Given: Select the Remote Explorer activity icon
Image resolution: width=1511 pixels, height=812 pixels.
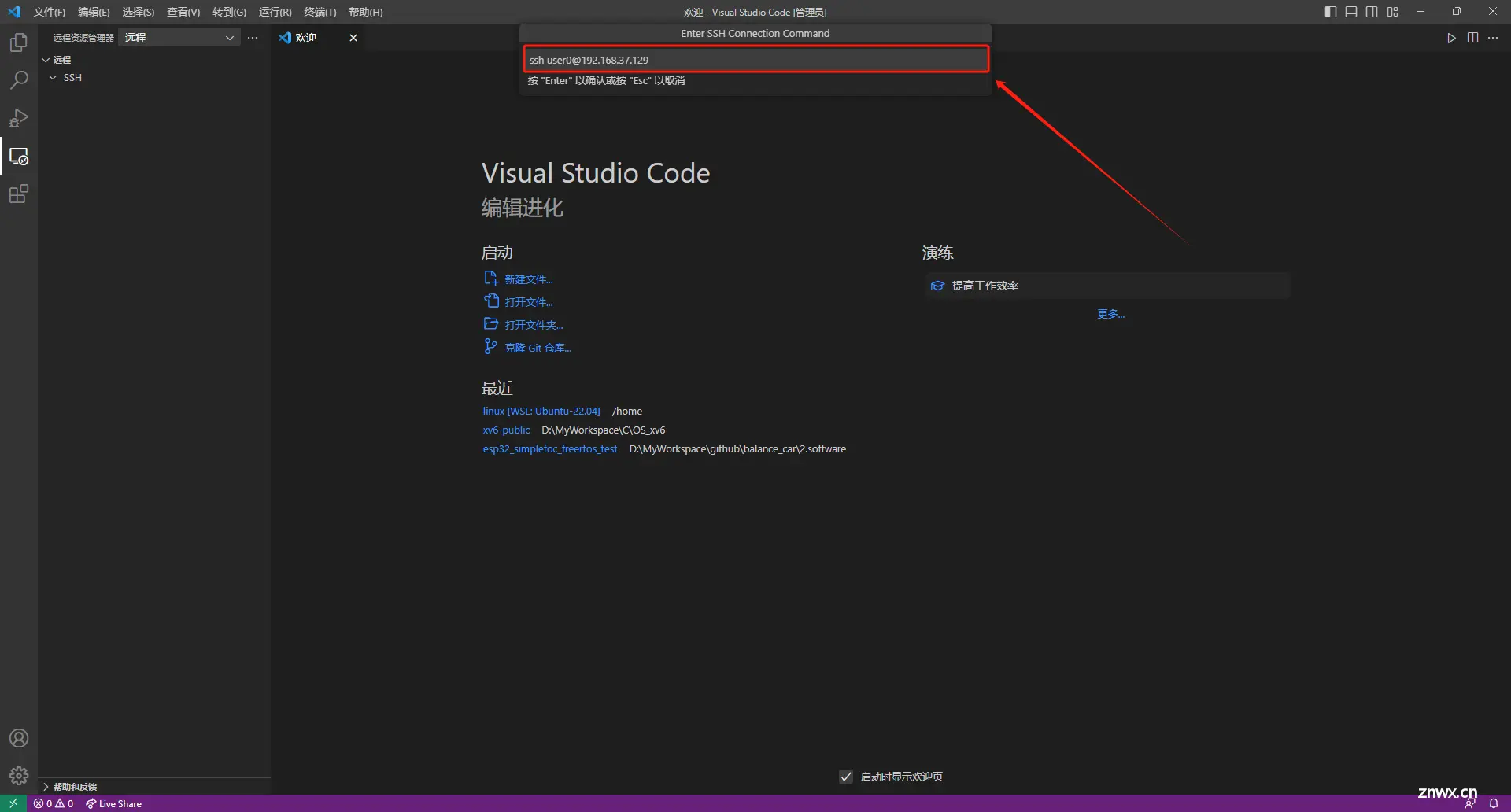Looking at the screenshot, I should [x=19, y=156].
